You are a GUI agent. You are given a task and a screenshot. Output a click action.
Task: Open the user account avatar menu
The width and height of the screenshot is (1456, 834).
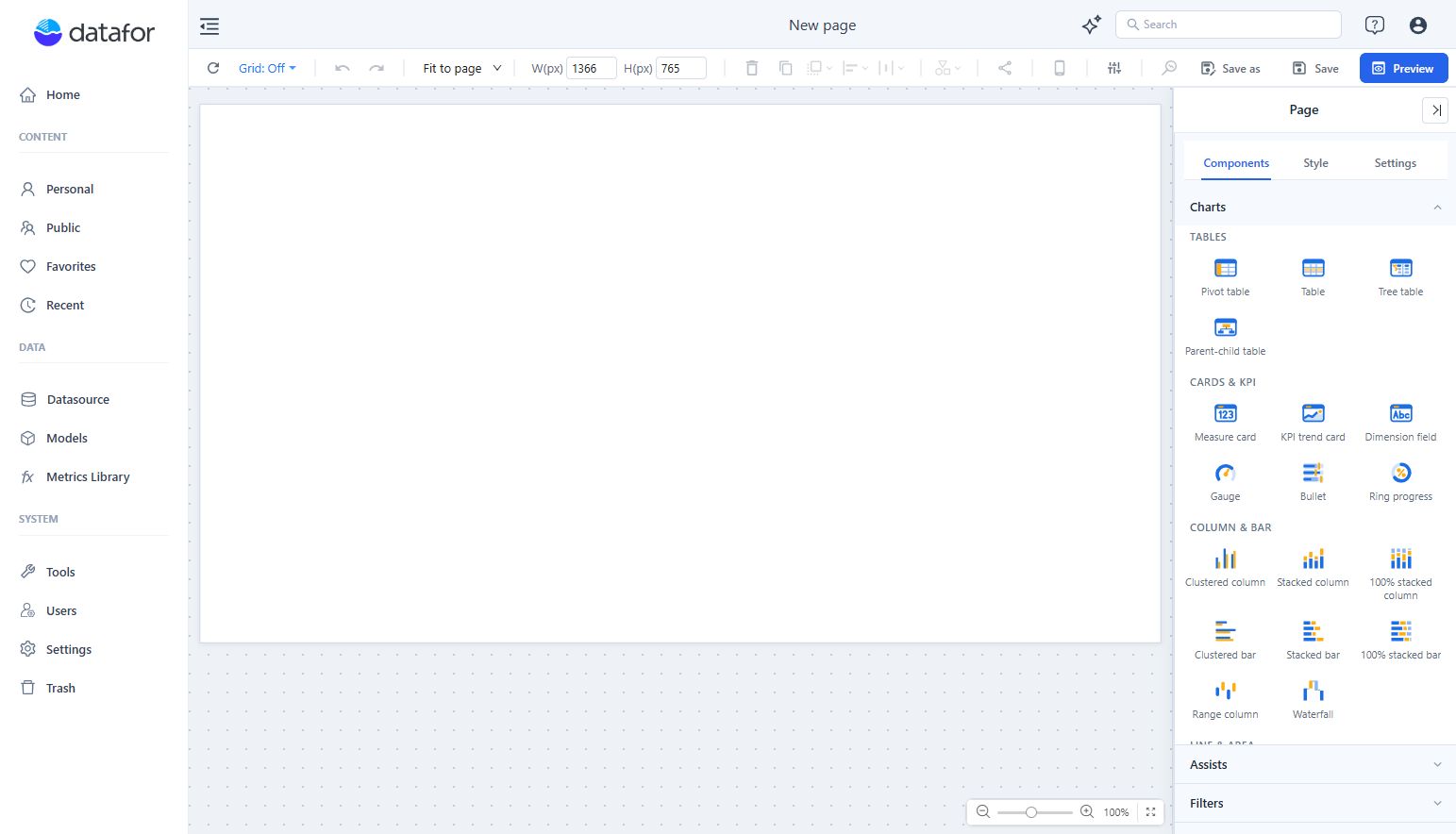click(1417, 25)
